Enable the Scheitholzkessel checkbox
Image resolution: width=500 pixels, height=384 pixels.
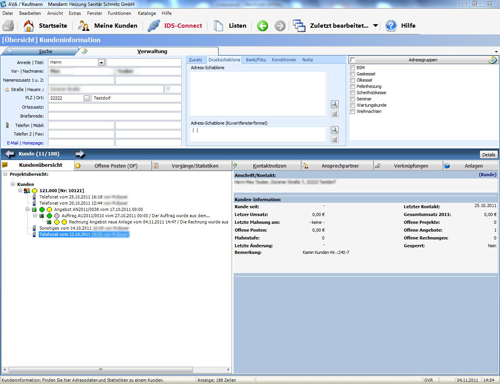pos(352,93)
